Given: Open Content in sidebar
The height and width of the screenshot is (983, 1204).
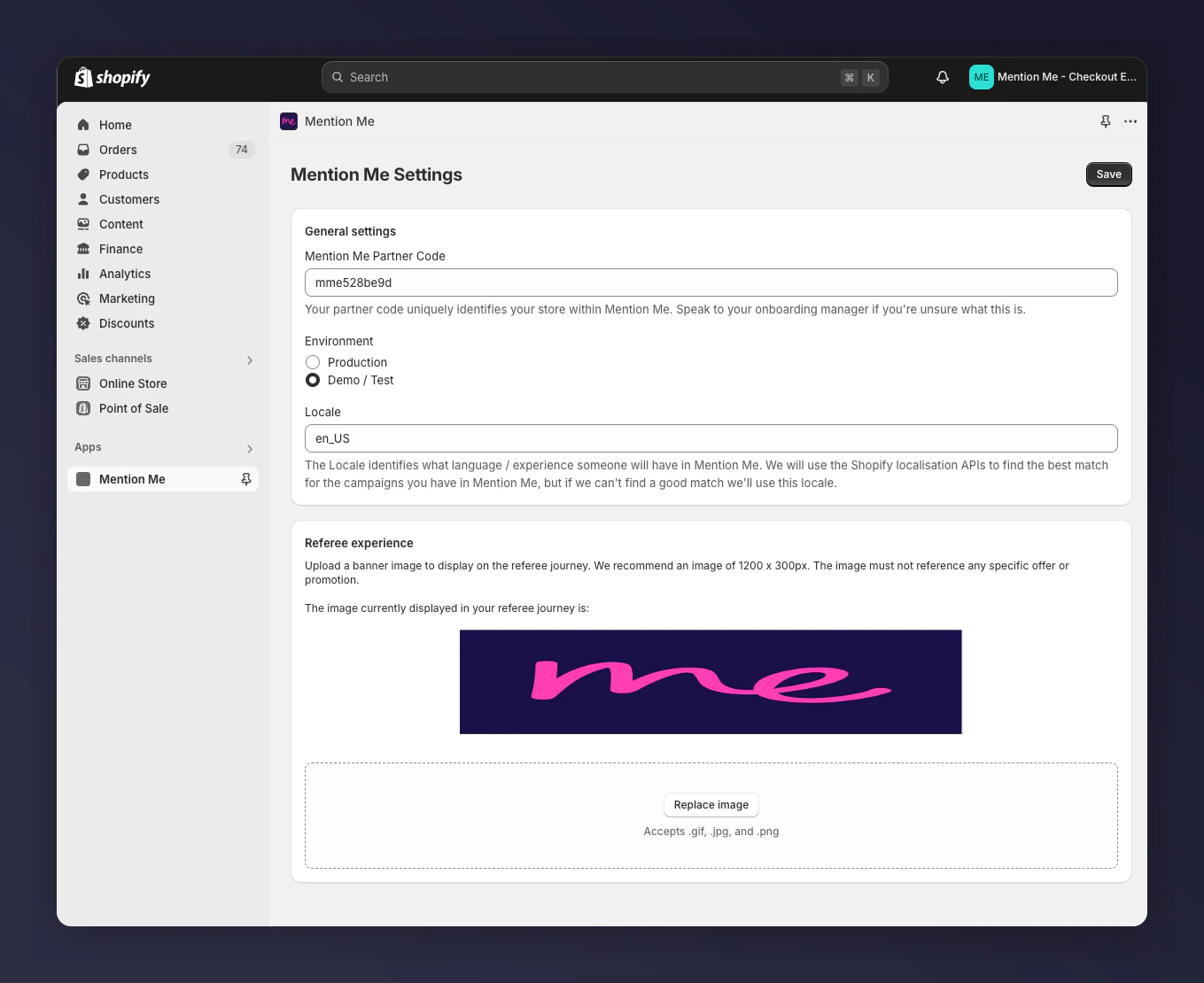Looking at the screenshot, I should (x=163, y=224).
